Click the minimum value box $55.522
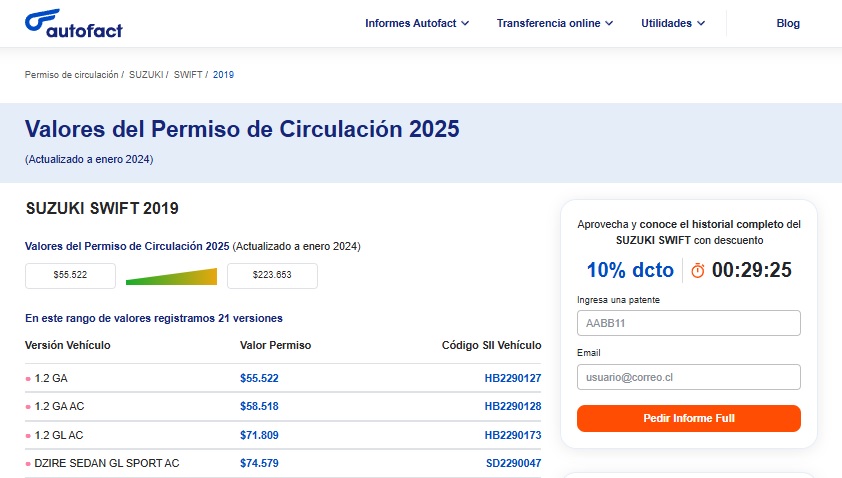 point(70,275)
